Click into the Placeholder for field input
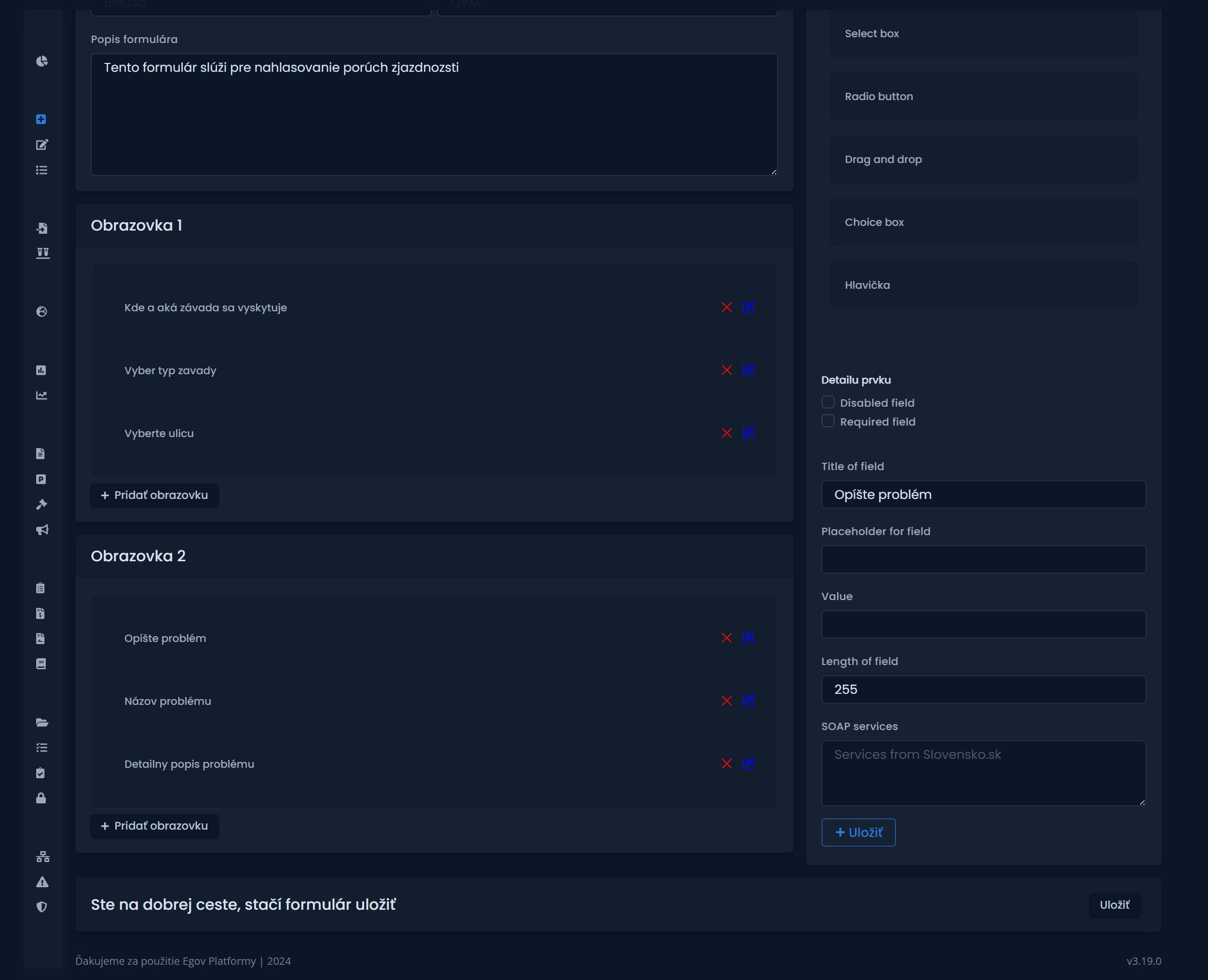1208x980 pixels. tap(983, 559)
